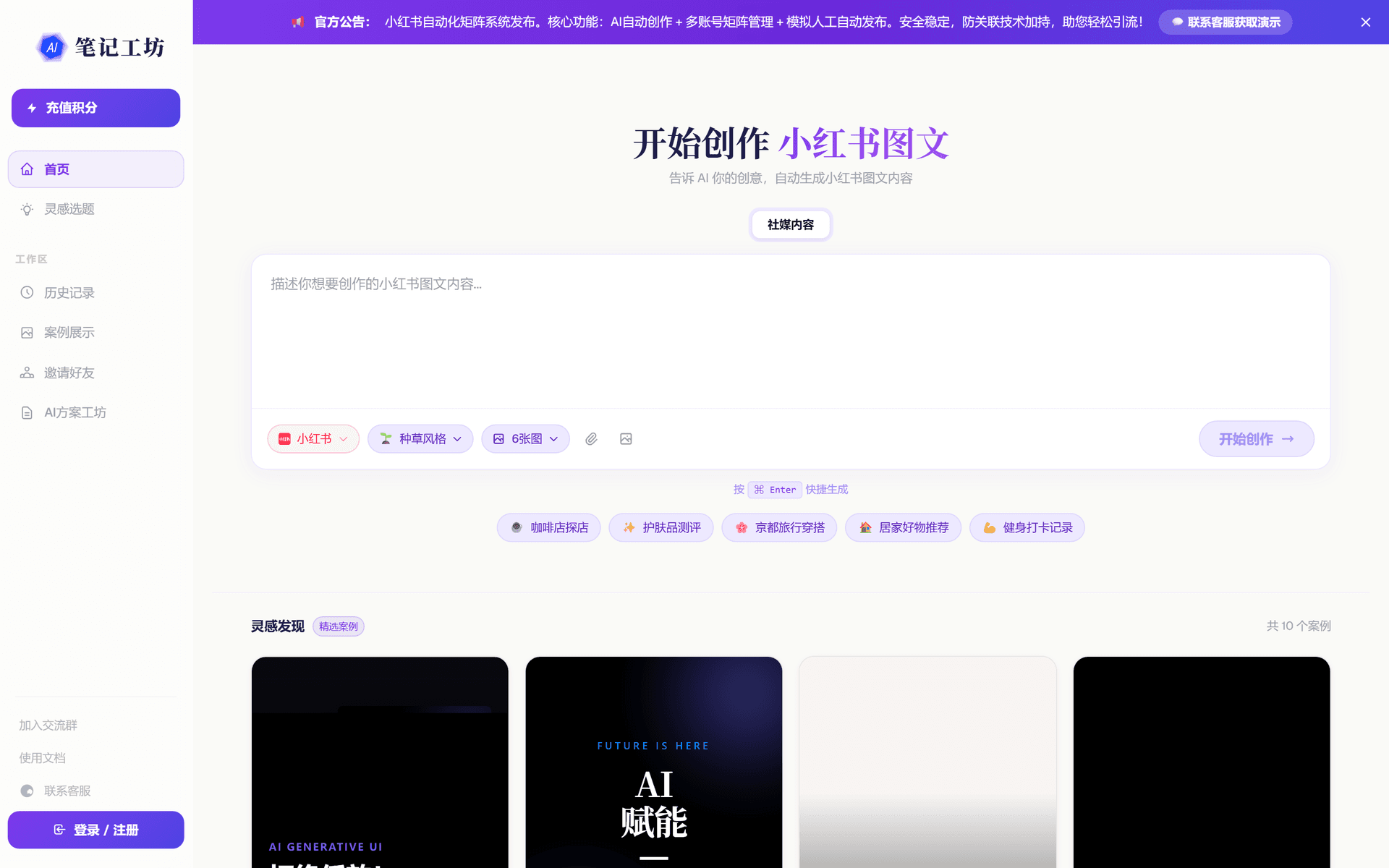Click the paperclip attachment icon
The image size is (1389, 868).
(x=591, y=439)
